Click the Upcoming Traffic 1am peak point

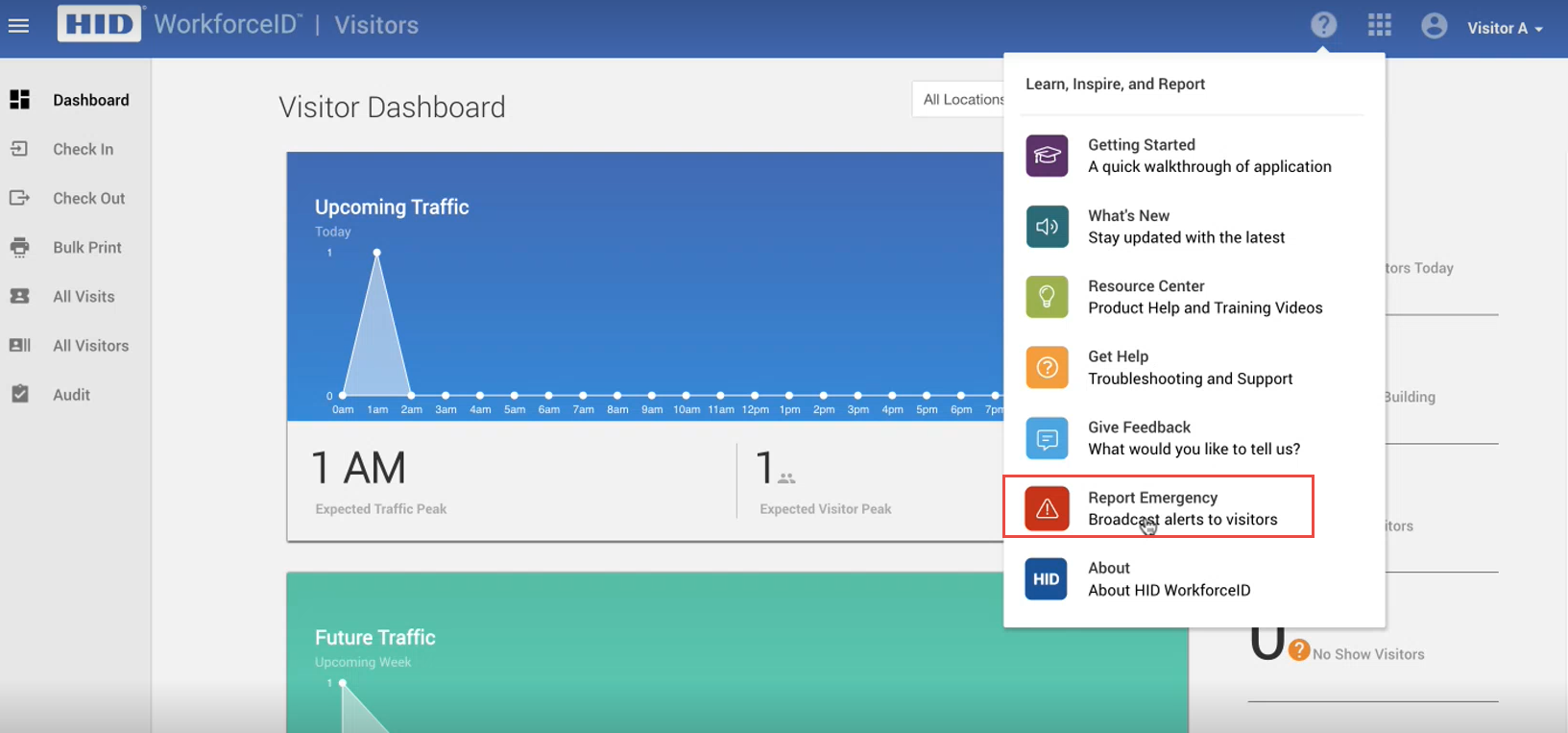[377, 253]
